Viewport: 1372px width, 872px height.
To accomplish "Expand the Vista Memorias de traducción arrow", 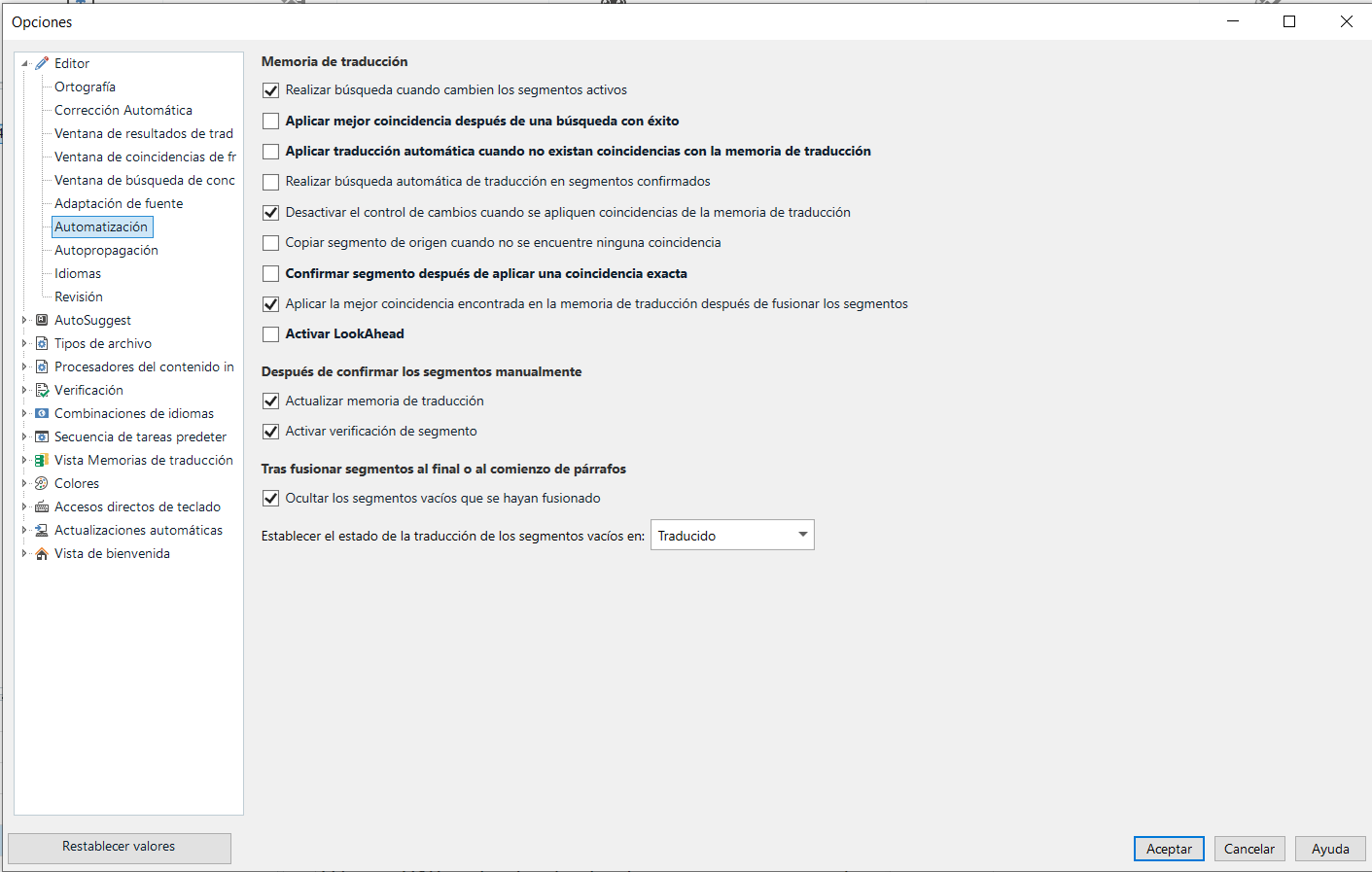I will tap(24, 460).
